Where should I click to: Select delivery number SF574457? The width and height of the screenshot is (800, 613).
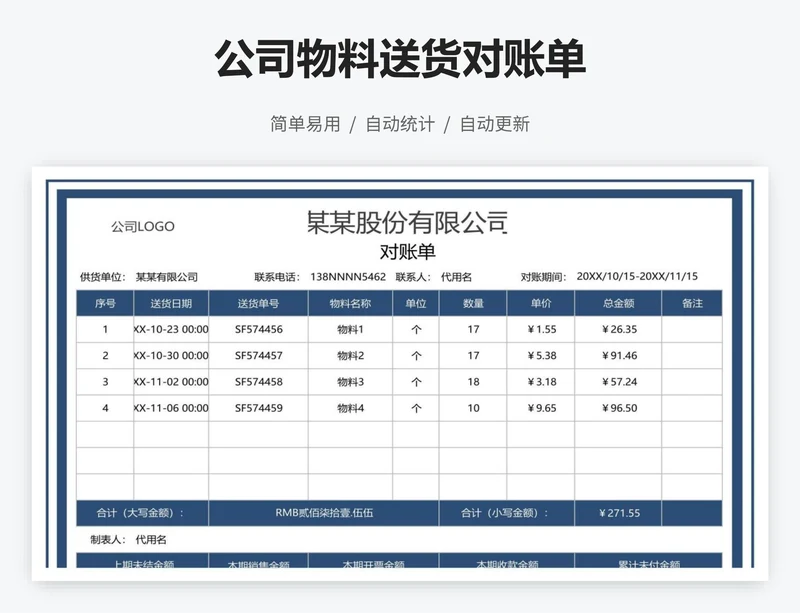pos(259,356)
